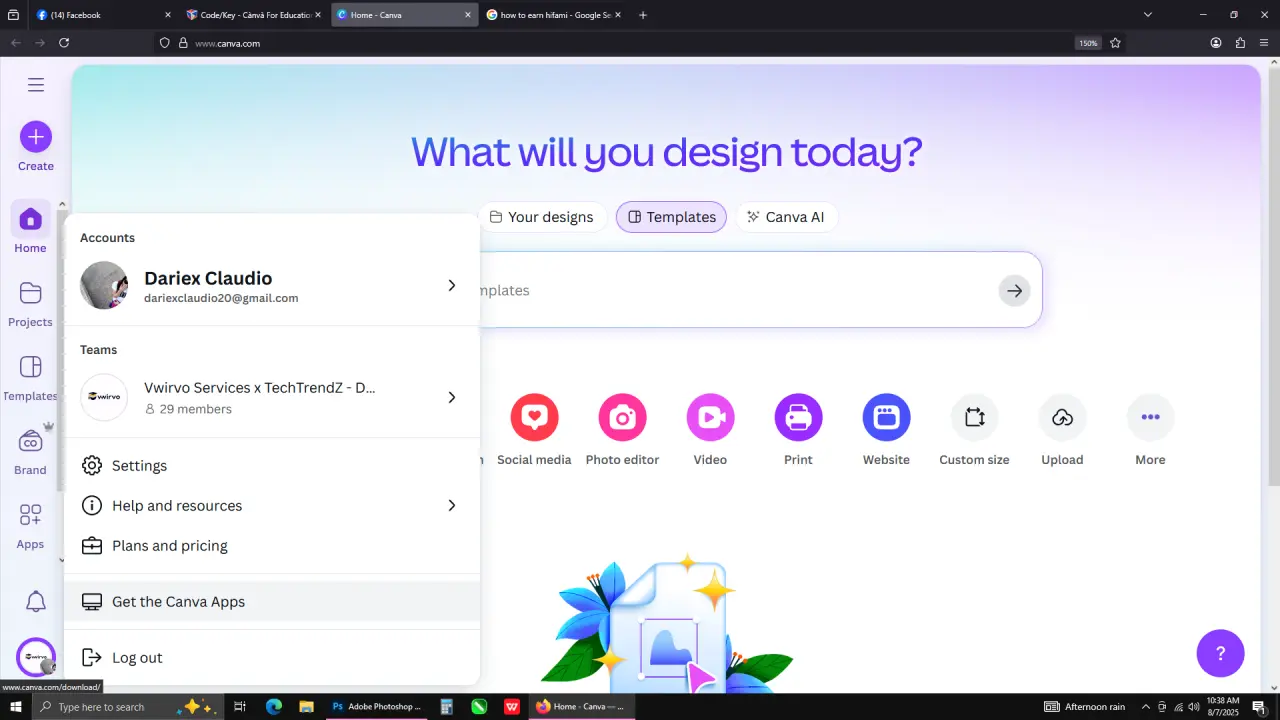Select the Templates filter pill
Viewport: 1280px width, 720px height.
point(671,217)
